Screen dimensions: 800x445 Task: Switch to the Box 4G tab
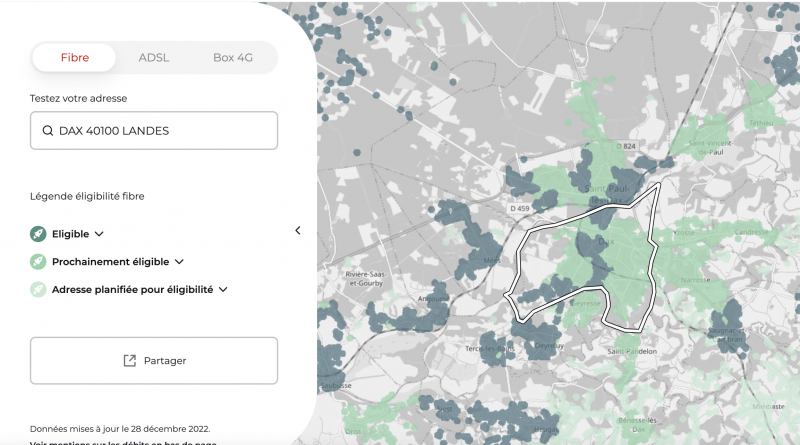[x=232, y=57]
